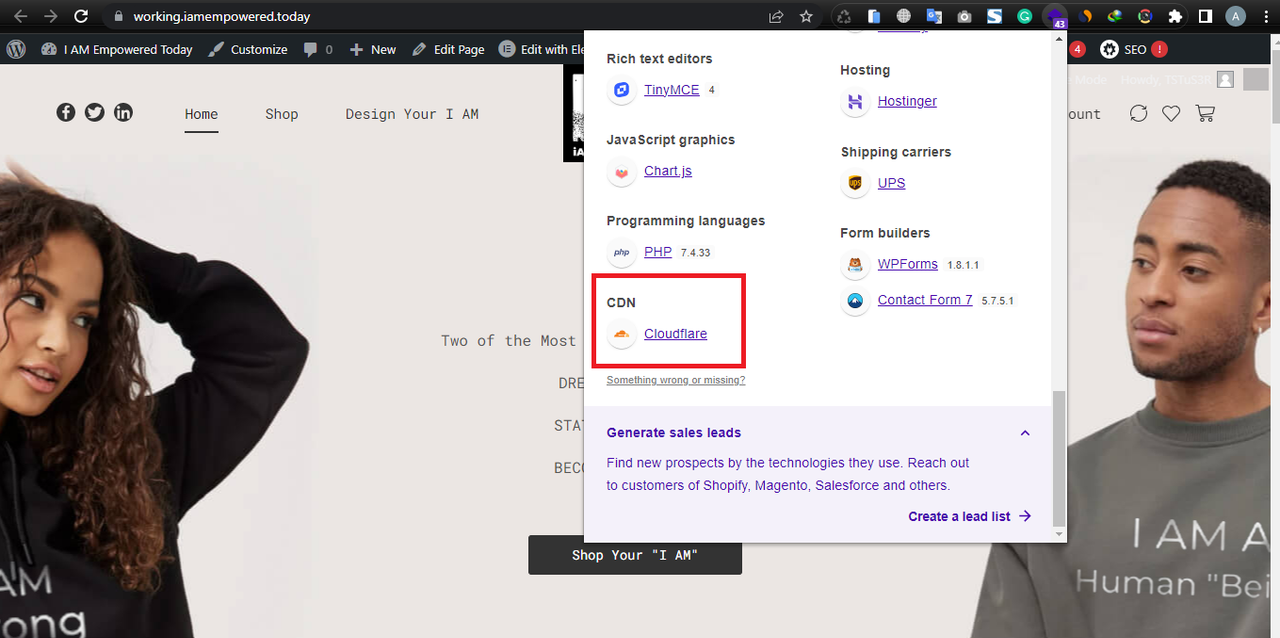Click the compare refresh icon in site header

(1138, 114)
